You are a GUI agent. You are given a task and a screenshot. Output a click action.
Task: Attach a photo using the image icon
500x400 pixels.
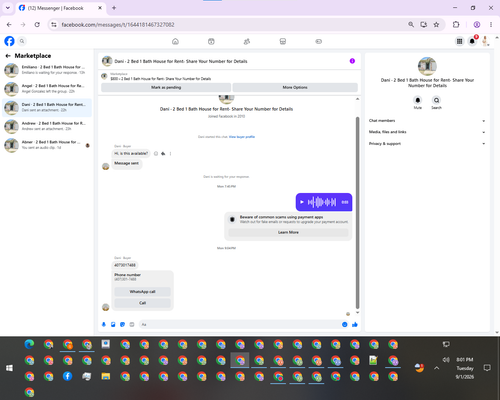click(113, 324)
